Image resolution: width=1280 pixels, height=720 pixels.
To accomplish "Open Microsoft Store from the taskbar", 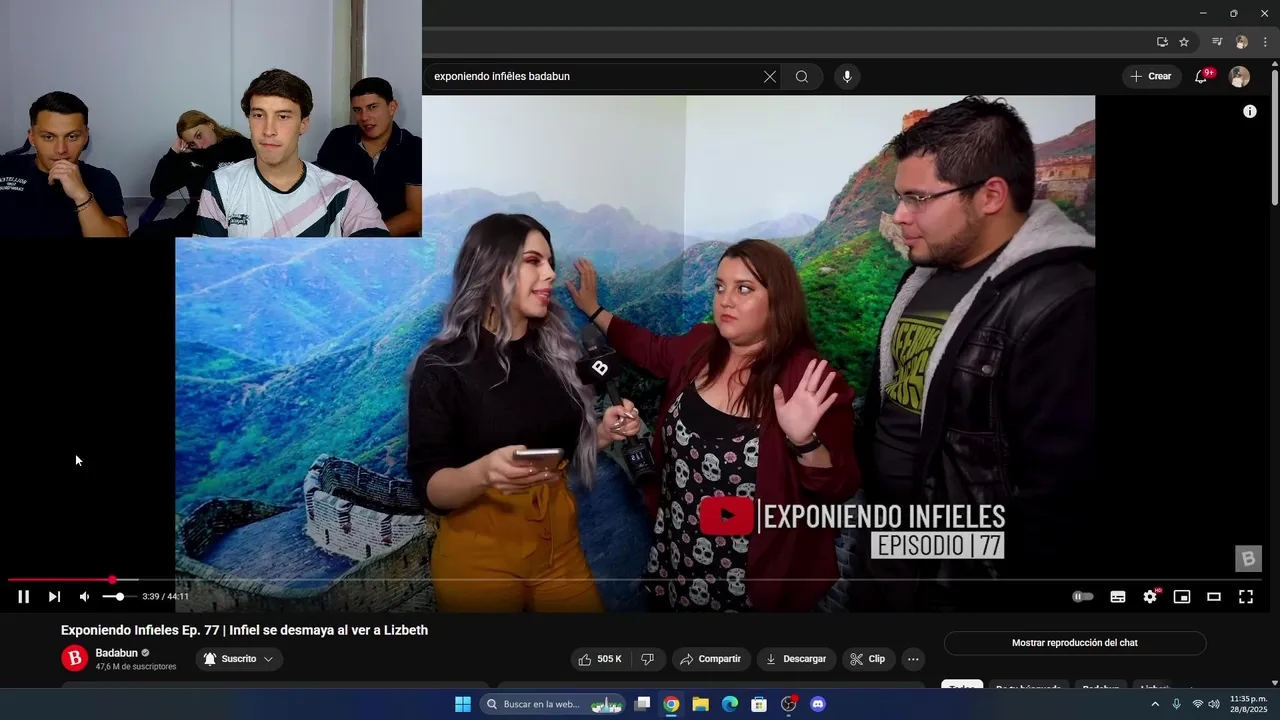I will coord(759,704).
